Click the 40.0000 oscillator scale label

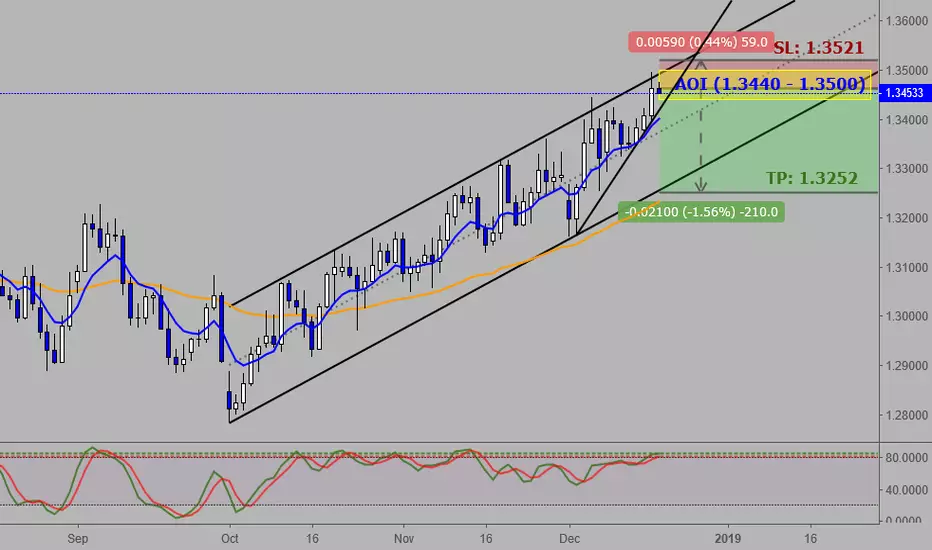906,490
